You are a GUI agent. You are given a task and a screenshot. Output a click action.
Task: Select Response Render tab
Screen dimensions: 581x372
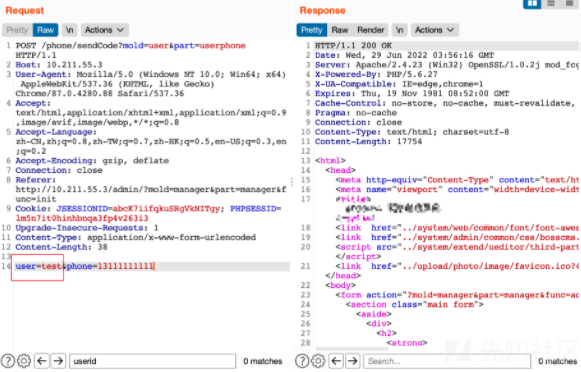(371, 30)
